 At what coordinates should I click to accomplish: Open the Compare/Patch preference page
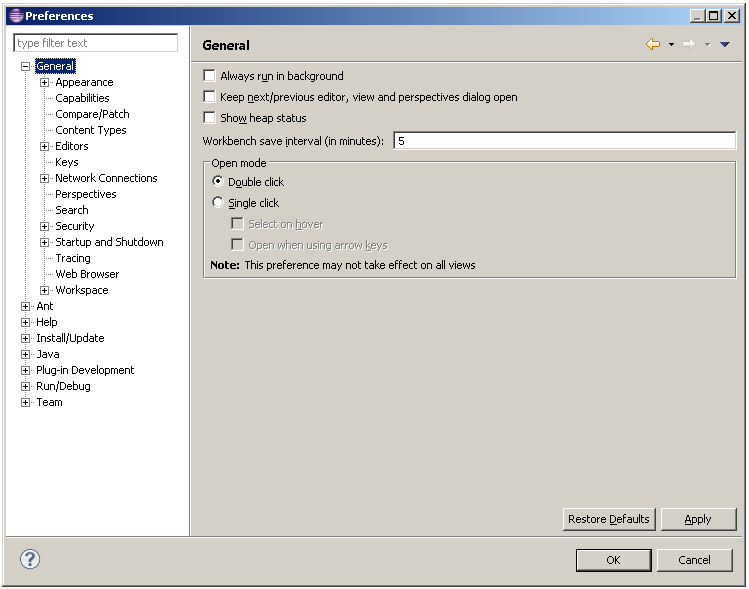pyautogui.click(x=92, y=114)
